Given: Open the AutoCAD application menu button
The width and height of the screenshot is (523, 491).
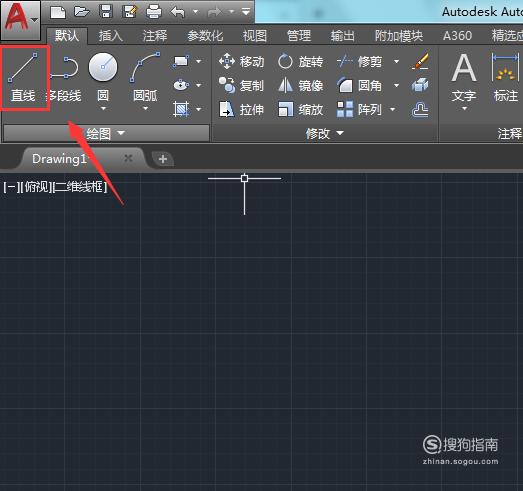Looking at the screenshot, I should (x=21, y=20).
